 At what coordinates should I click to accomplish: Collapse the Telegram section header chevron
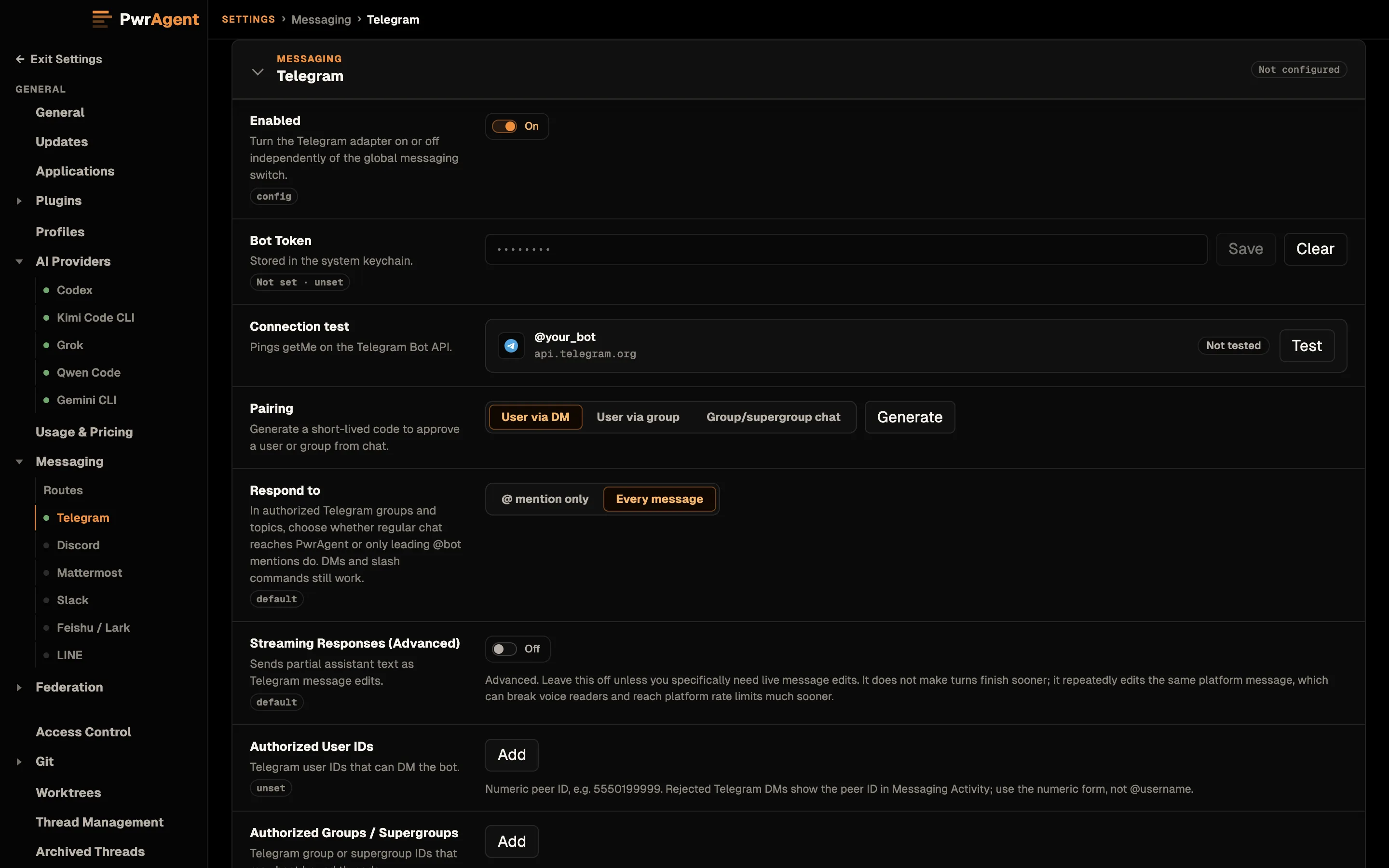pos(258,72)
